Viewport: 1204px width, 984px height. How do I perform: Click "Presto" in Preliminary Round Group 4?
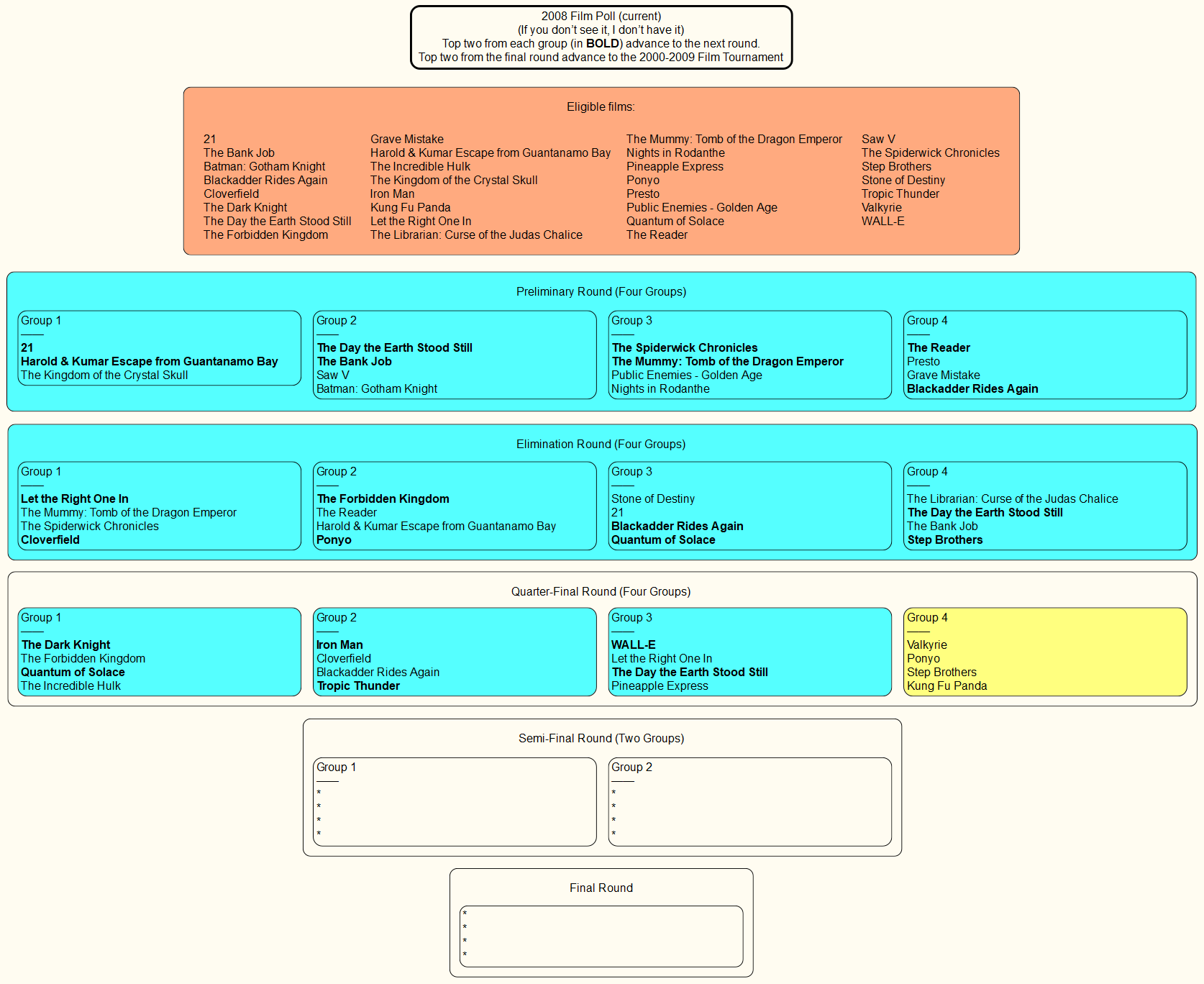(923, 362)
